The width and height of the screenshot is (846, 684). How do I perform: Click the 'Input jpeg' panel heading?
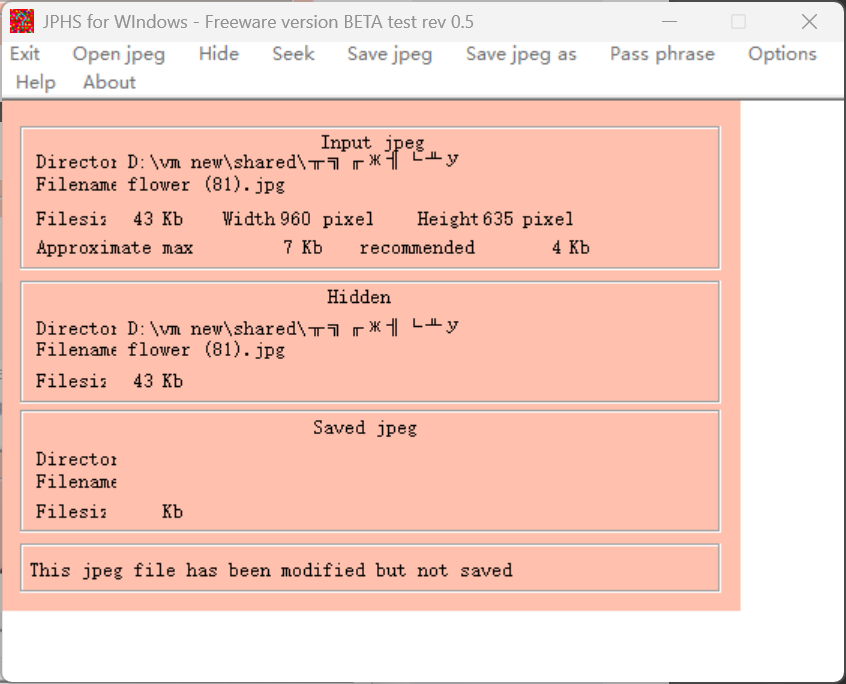coord(372,143)
